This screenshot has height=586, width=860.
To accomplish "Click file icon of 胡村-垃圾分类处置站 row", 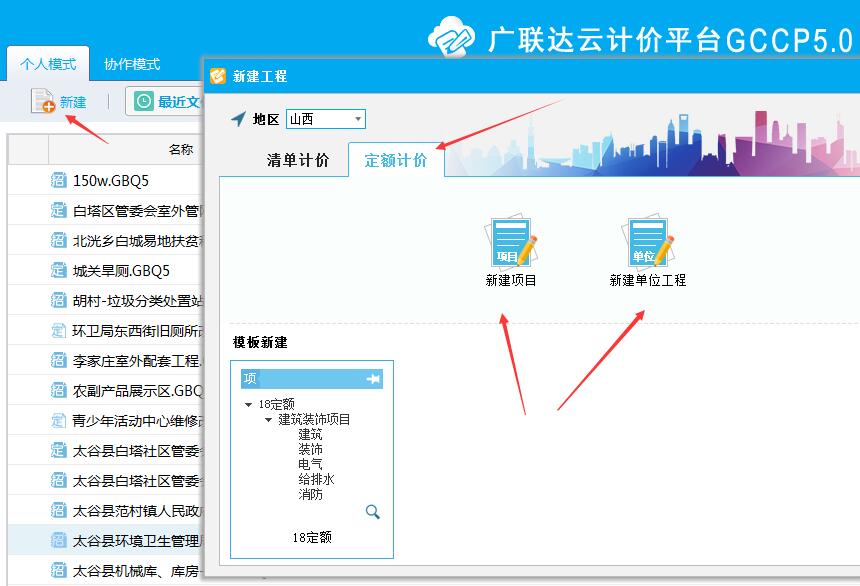I will pos(59,300).
